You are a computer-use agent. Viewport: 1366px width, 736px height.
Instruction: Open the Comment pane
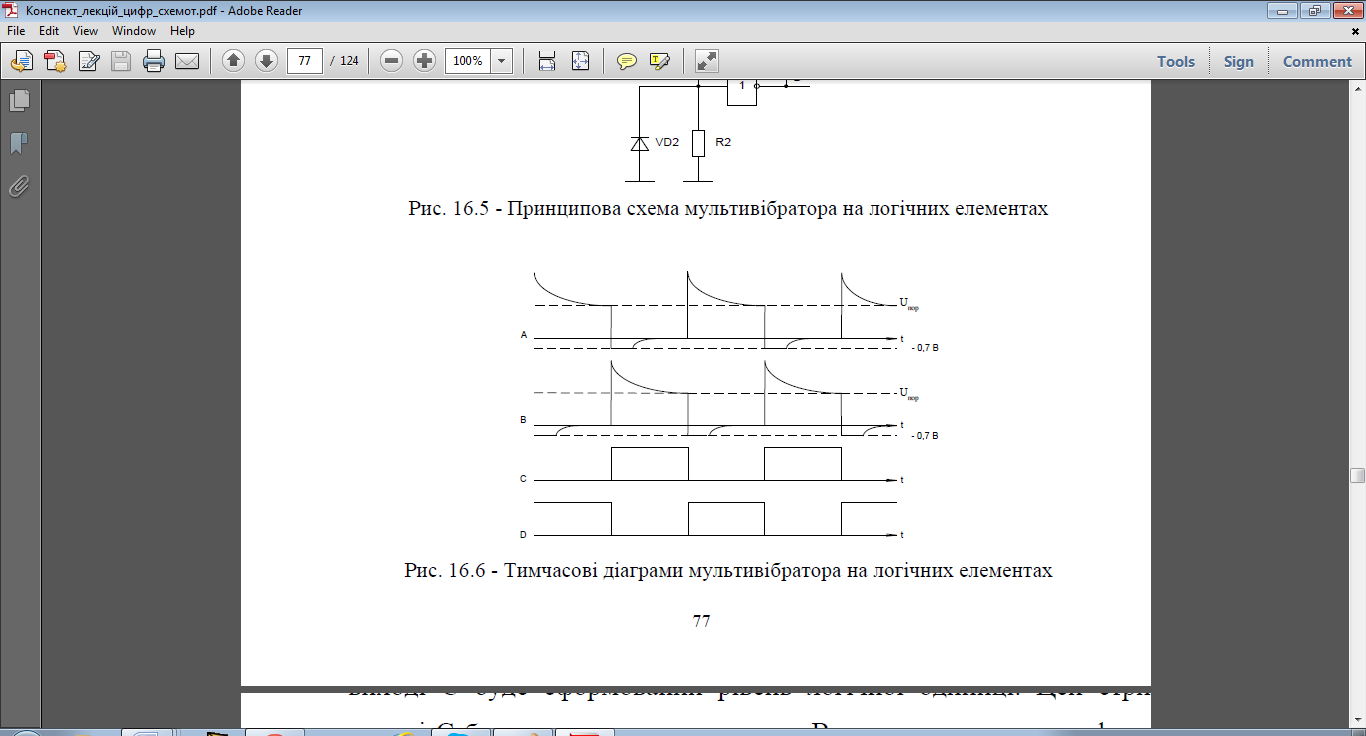pyautogui.click(x=1317, y=61)
